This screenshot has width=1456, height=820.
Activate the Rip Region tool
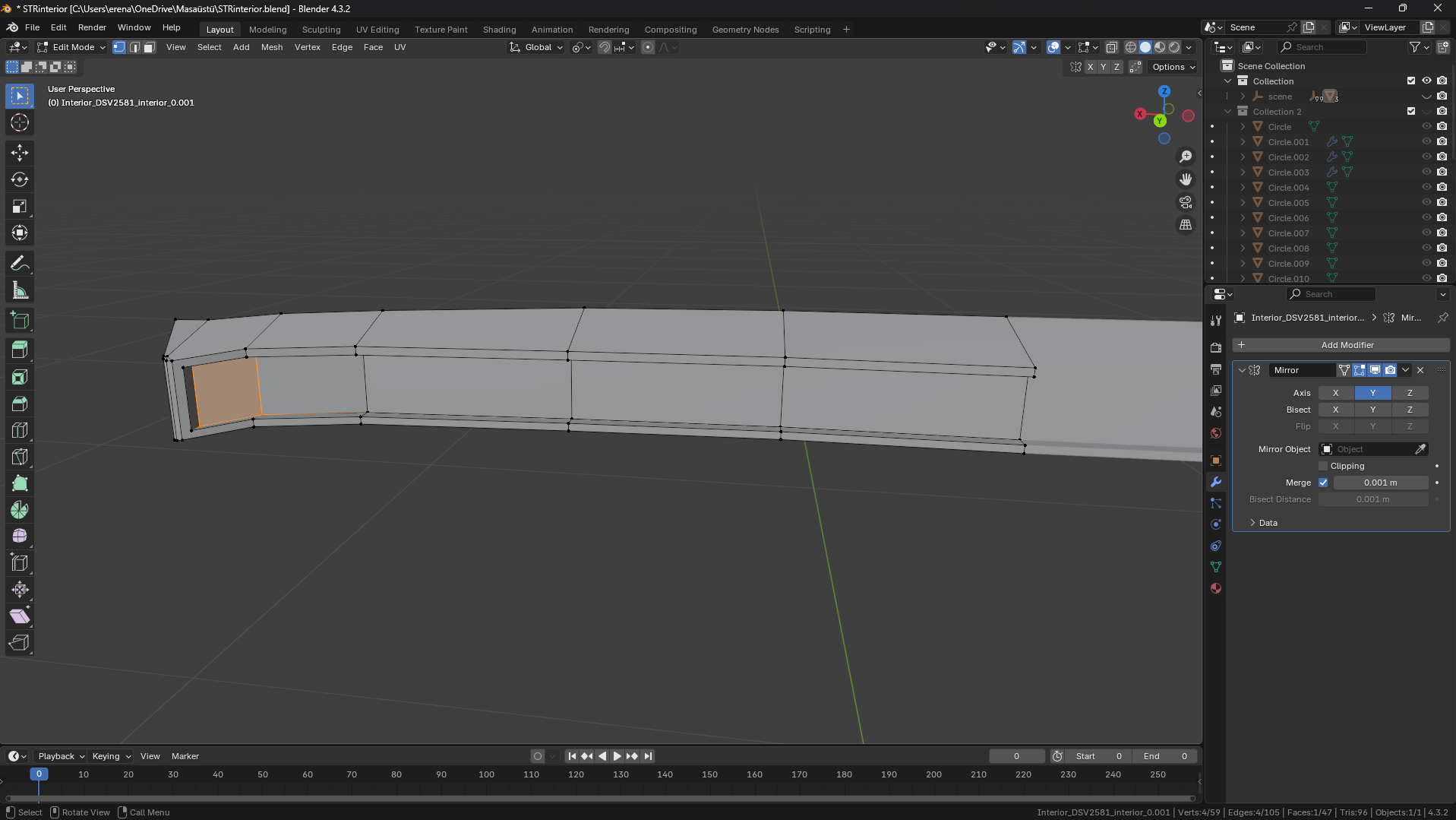point(20,643)
